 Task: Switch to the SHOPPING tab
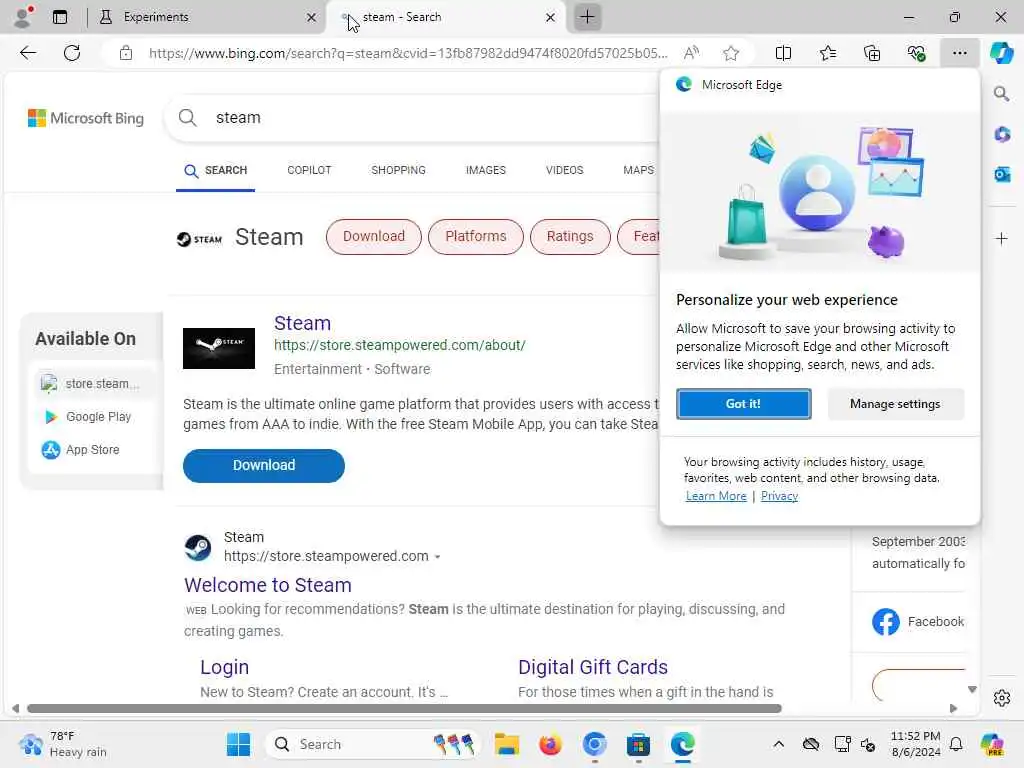[x=398, y=170]
